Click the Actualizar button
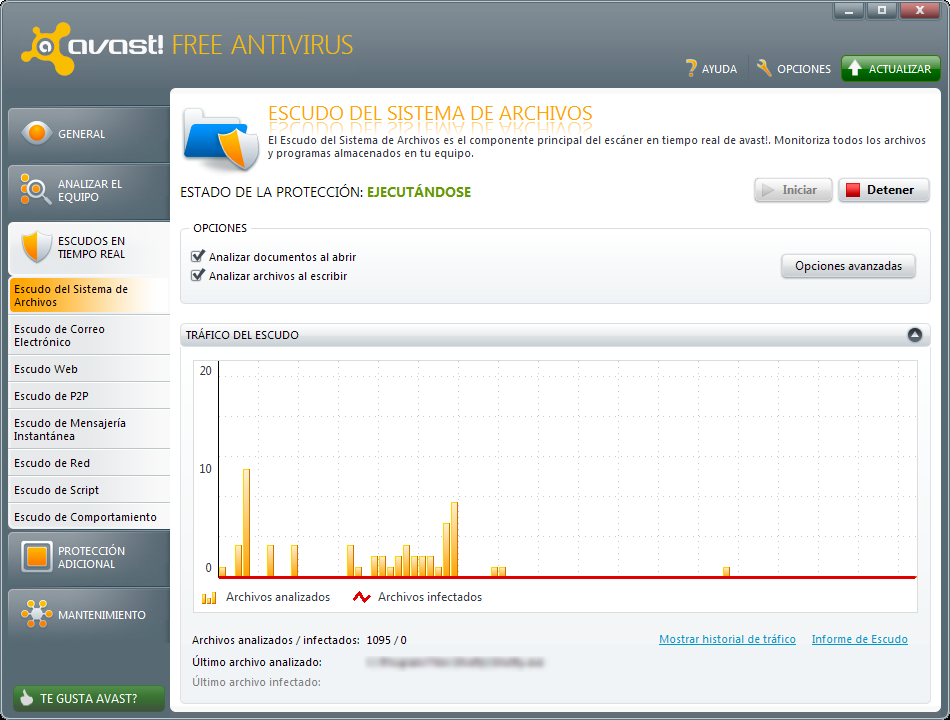The width and height of the screenshot is (950, 720). (891, 68)
